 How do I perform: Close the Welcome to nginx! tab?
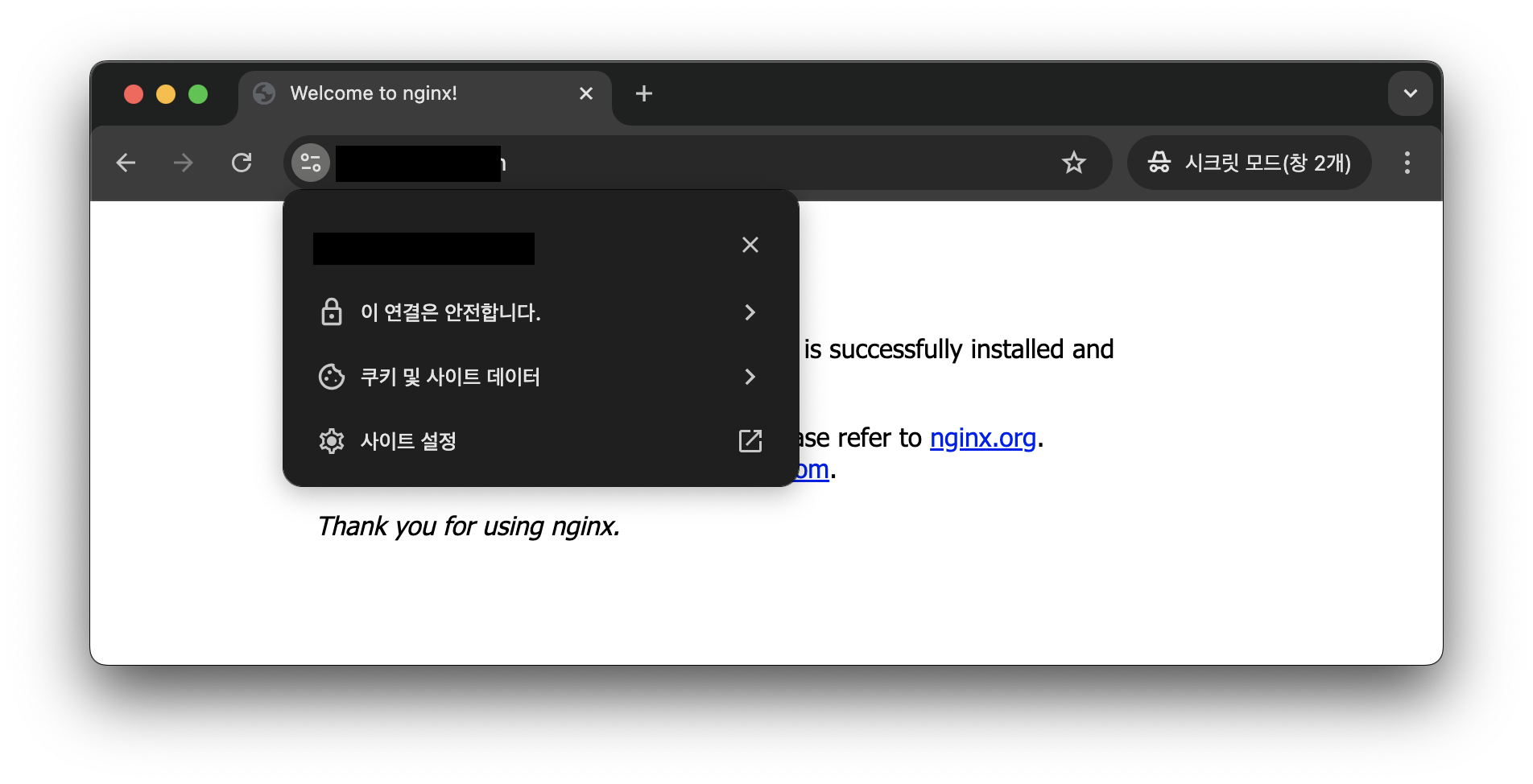586,93
